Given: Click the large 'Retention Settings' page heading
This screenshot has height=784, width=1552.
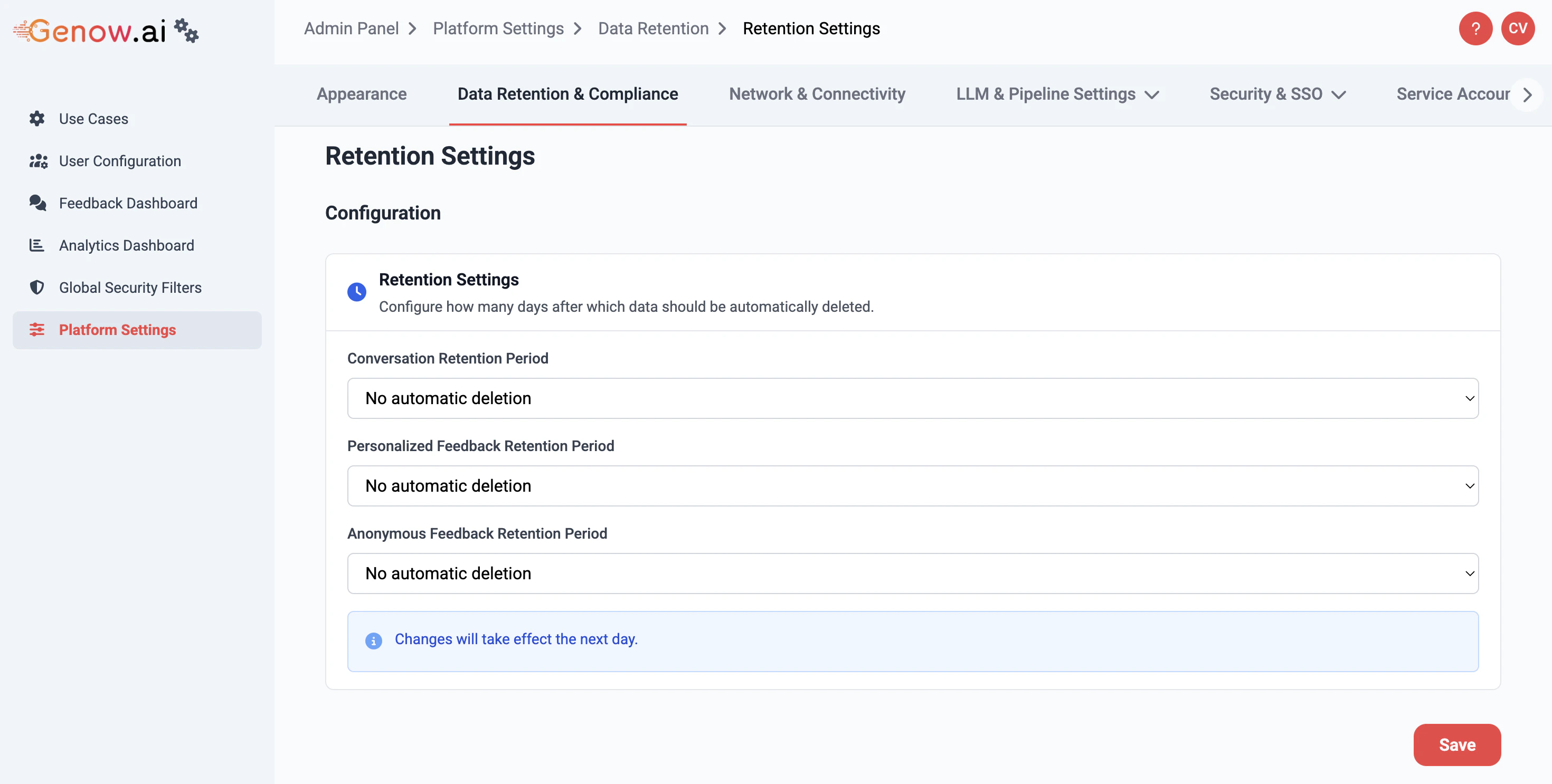Looking at the screenshot, I should (430, 156).
